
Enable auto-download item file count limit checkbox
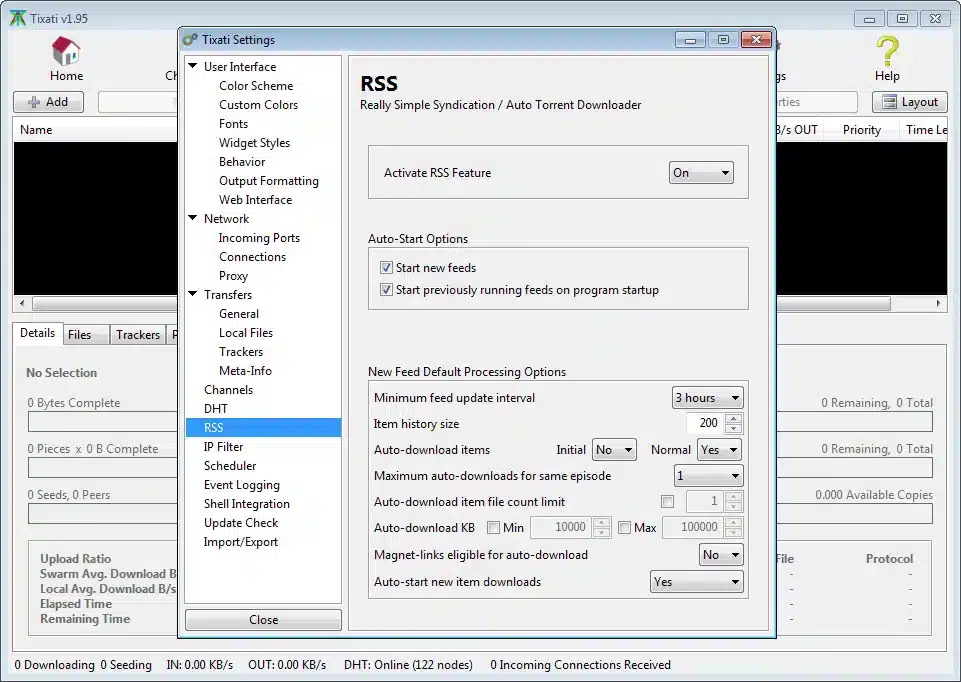[x=667, y=502]
